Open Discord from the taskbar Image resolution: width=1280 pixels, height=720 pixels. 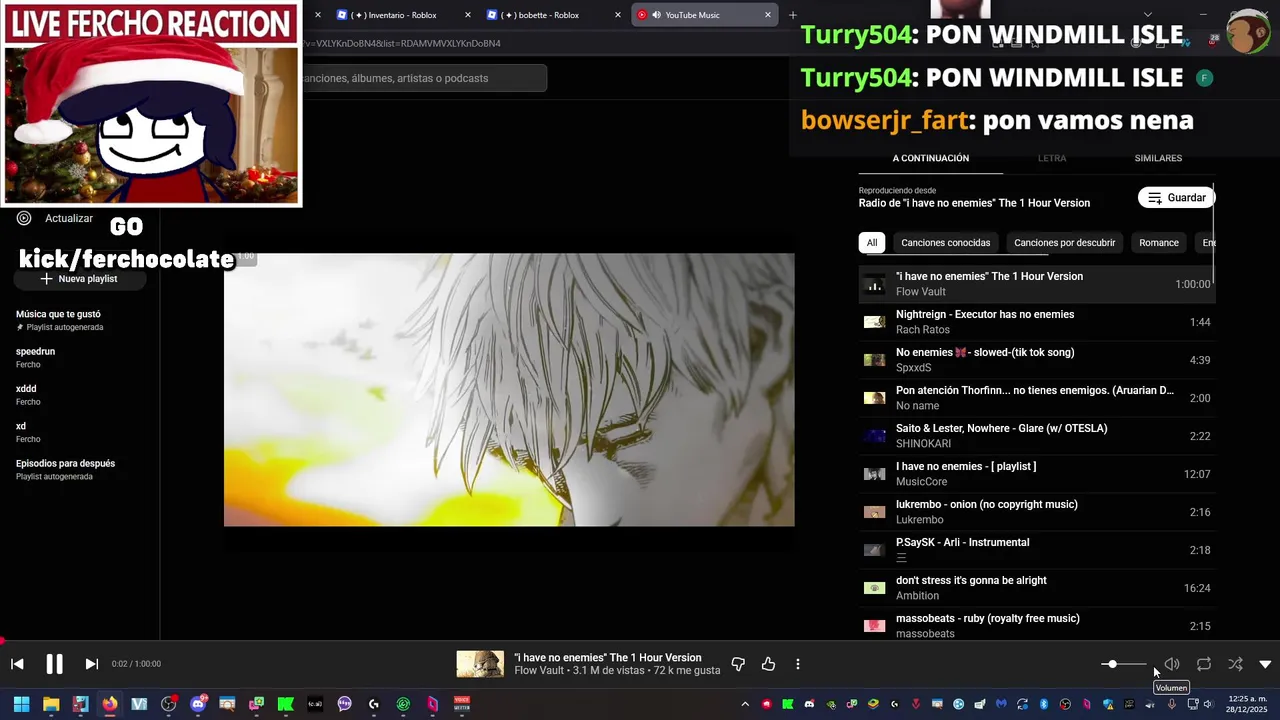198,704
